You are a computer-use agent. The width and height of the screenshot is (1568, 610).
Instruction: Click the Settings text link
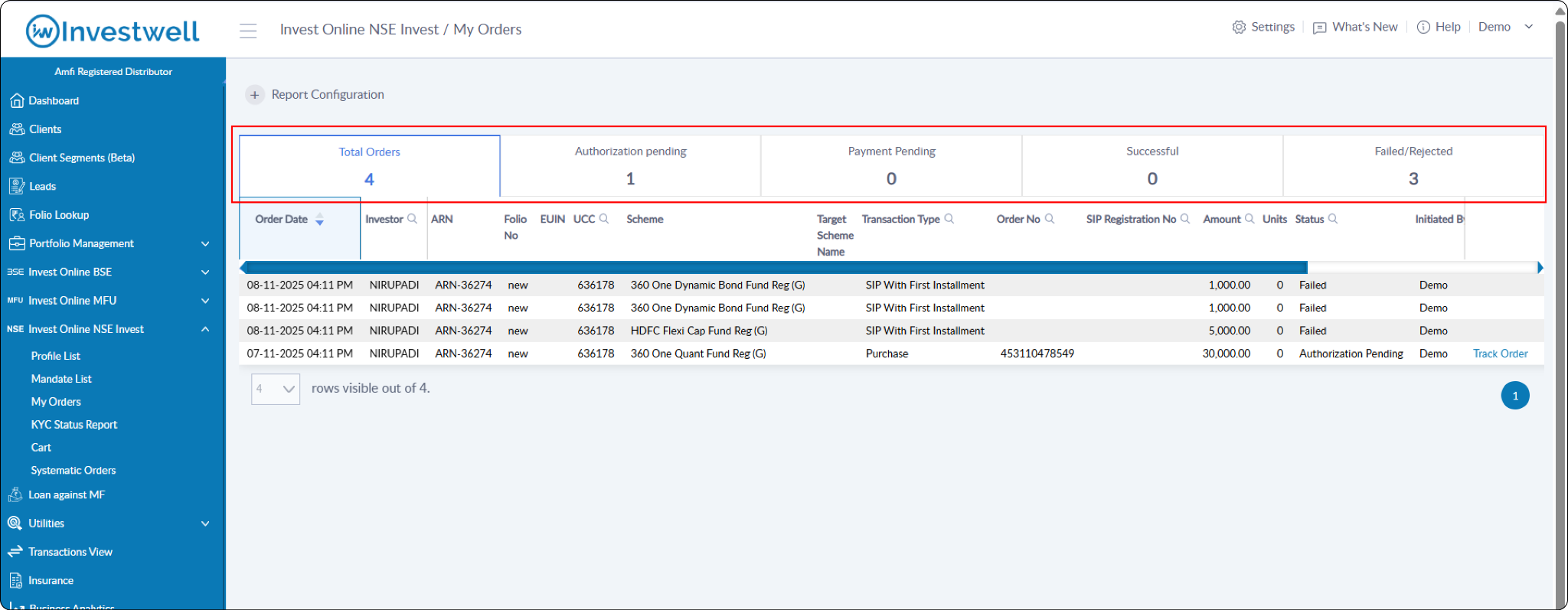pyautogui.click(x=1273, y=27)
